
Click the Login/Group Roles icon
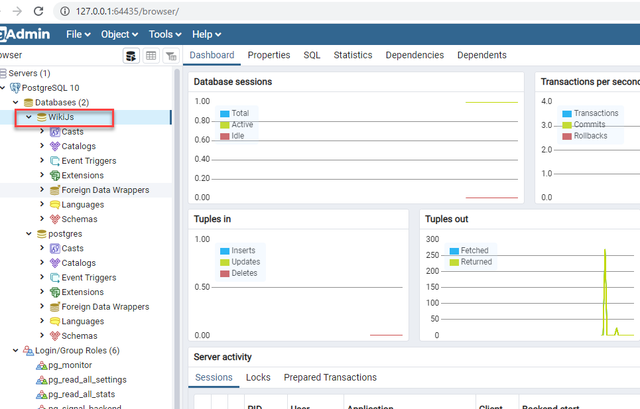click(28, 351)
